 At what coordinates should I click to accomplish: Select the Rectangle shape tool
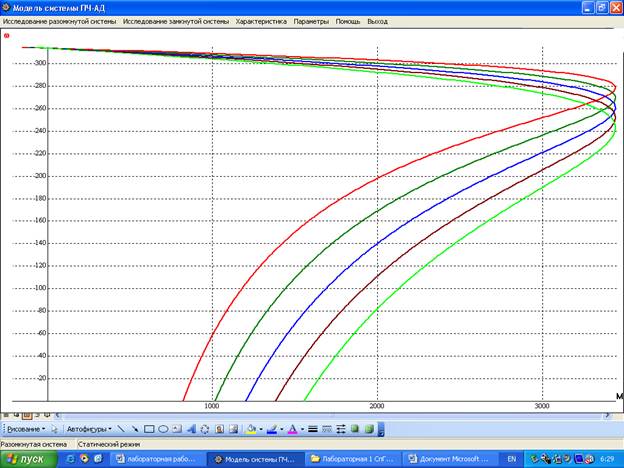(x=149, y=429)
